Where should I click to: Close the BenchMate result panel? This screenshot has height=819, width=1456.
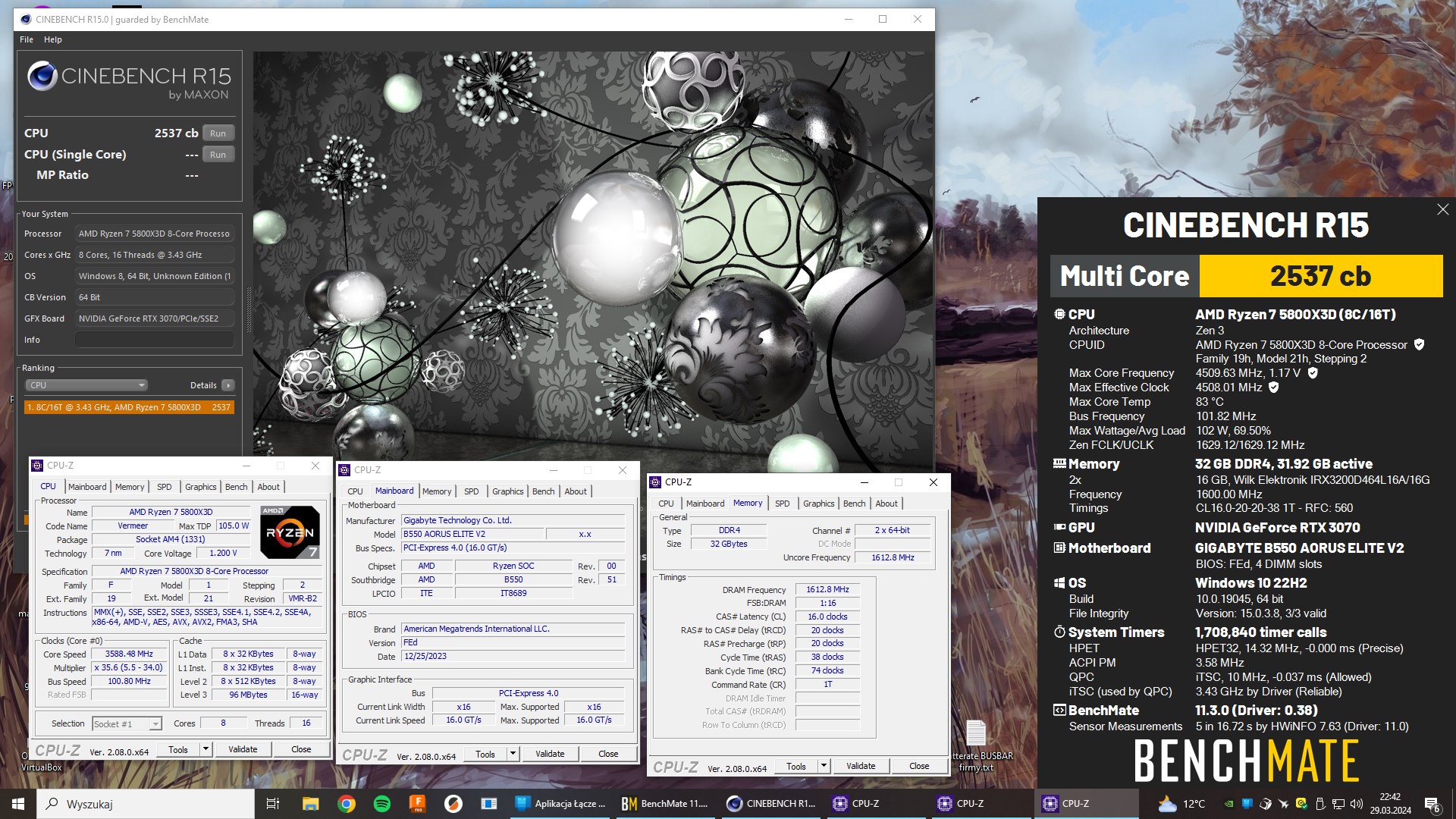(1442, 209)
